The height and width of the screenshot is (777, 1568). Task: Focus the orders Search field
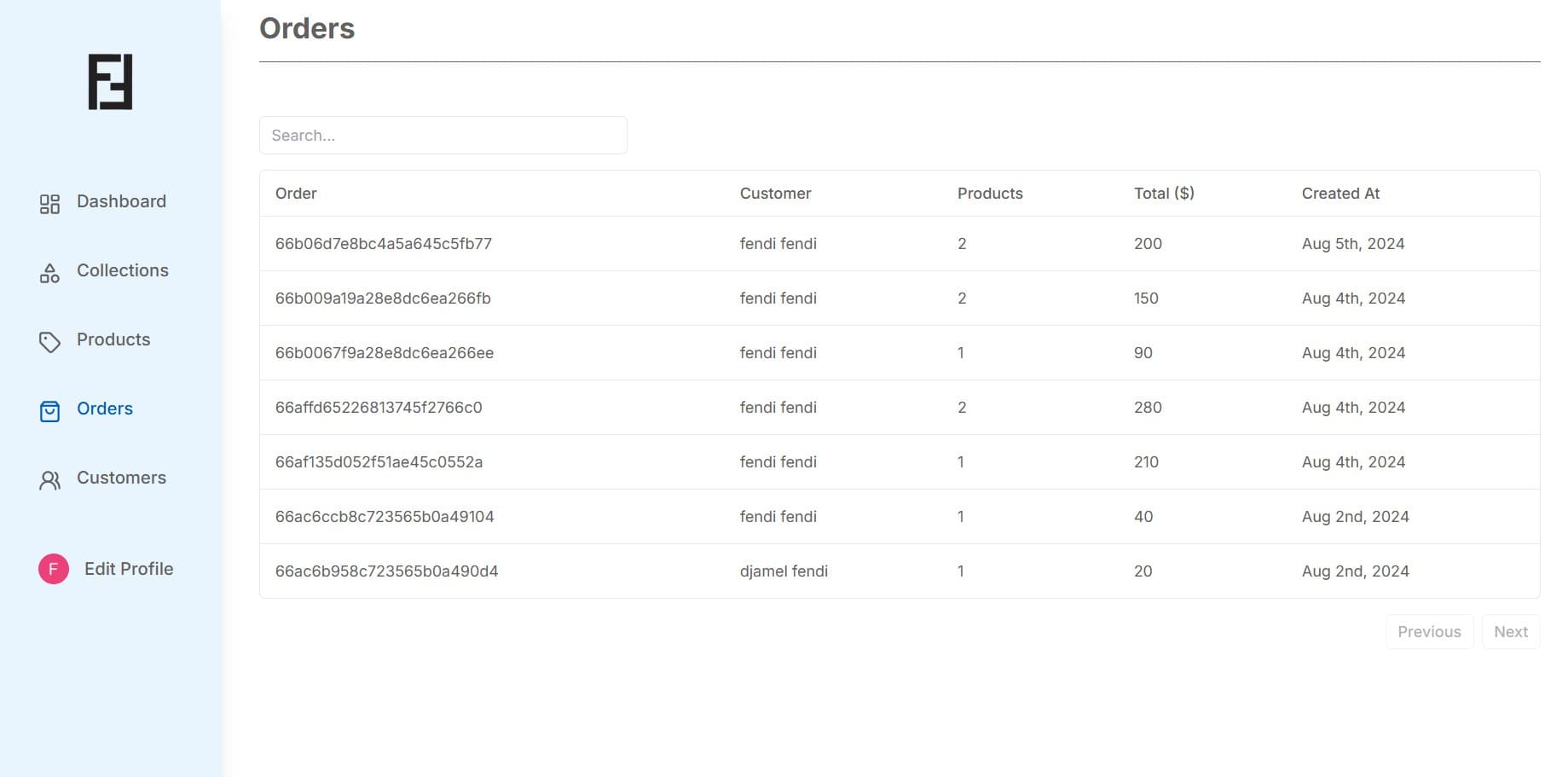[x=443, y=136]
